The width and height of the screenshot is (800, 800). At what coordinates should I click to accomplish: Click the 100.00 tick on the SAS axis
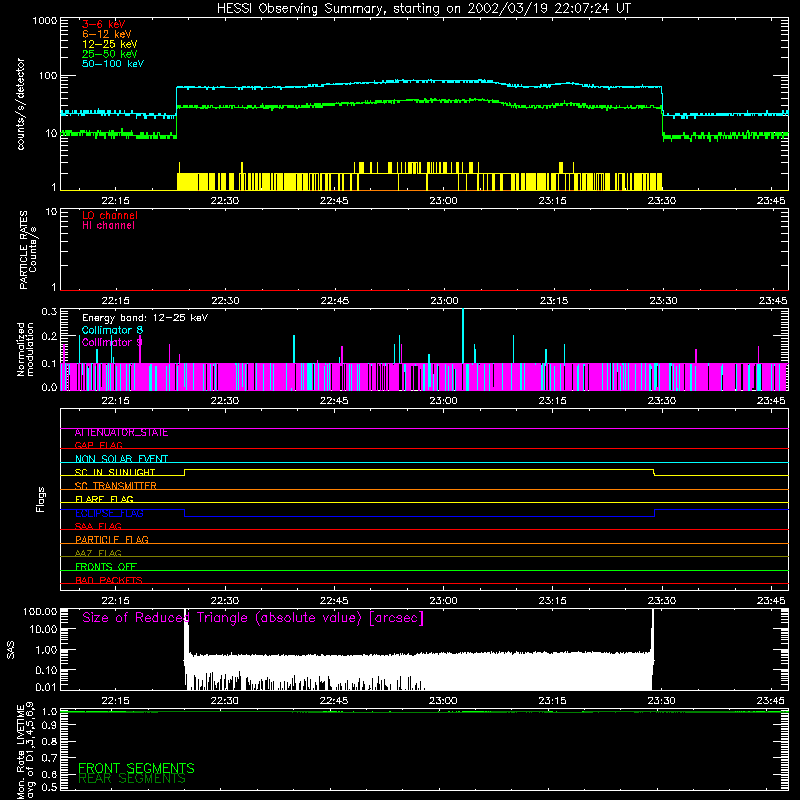[40, 612]
